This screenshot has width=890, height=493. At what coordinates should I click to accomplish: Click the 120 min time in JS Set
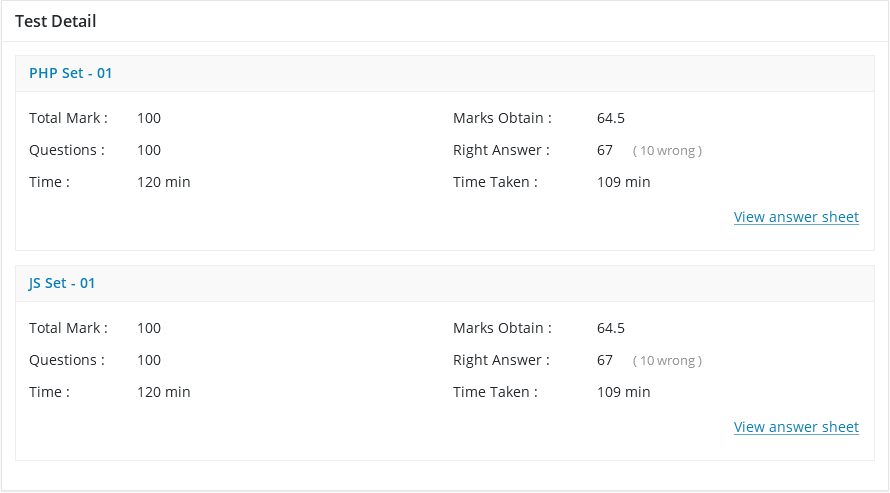click(x=163, y=392)
